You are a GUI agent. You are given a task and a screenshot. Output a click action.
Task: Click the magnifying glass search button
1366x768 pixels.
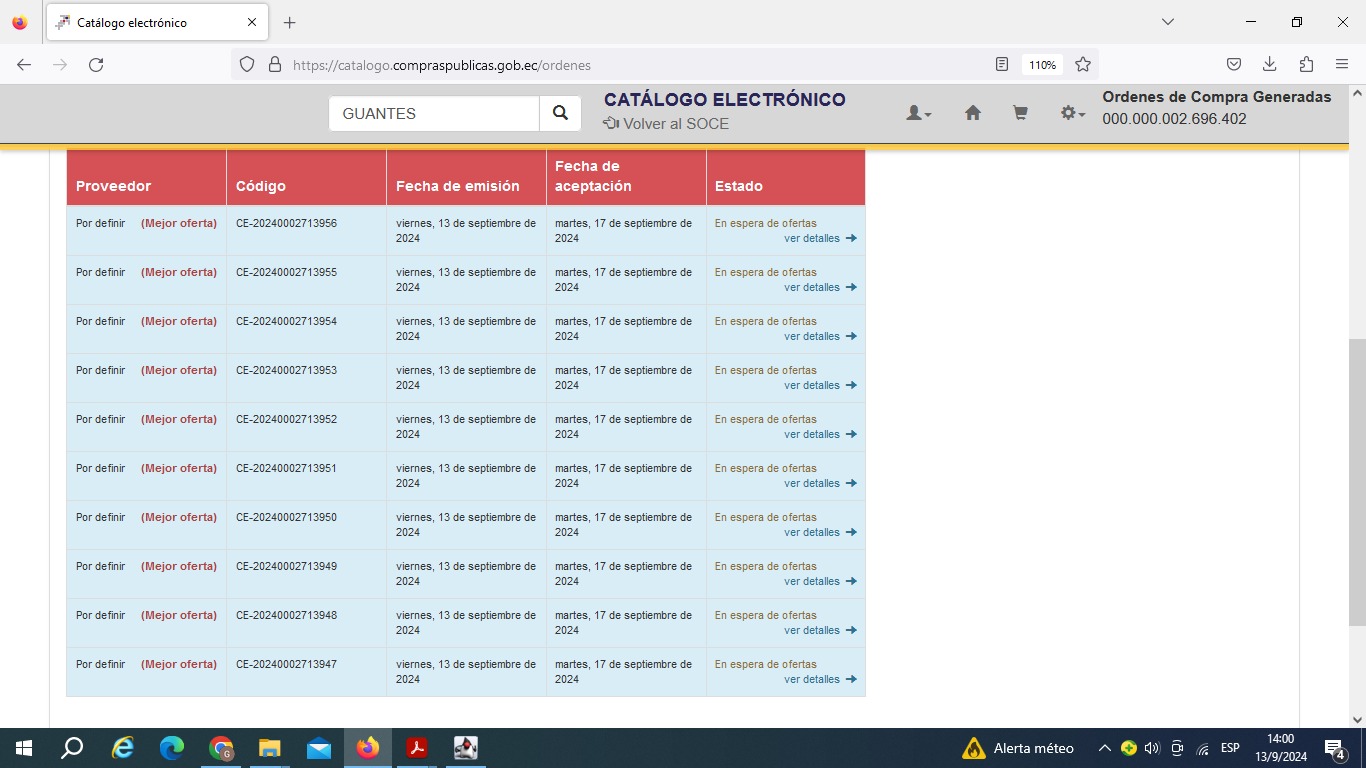tap(560, 114)
